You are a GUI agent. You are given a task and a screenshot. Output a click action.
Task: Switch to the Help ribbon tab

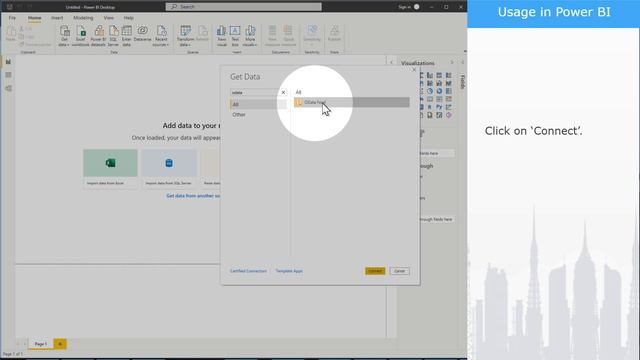pos(129,18)
